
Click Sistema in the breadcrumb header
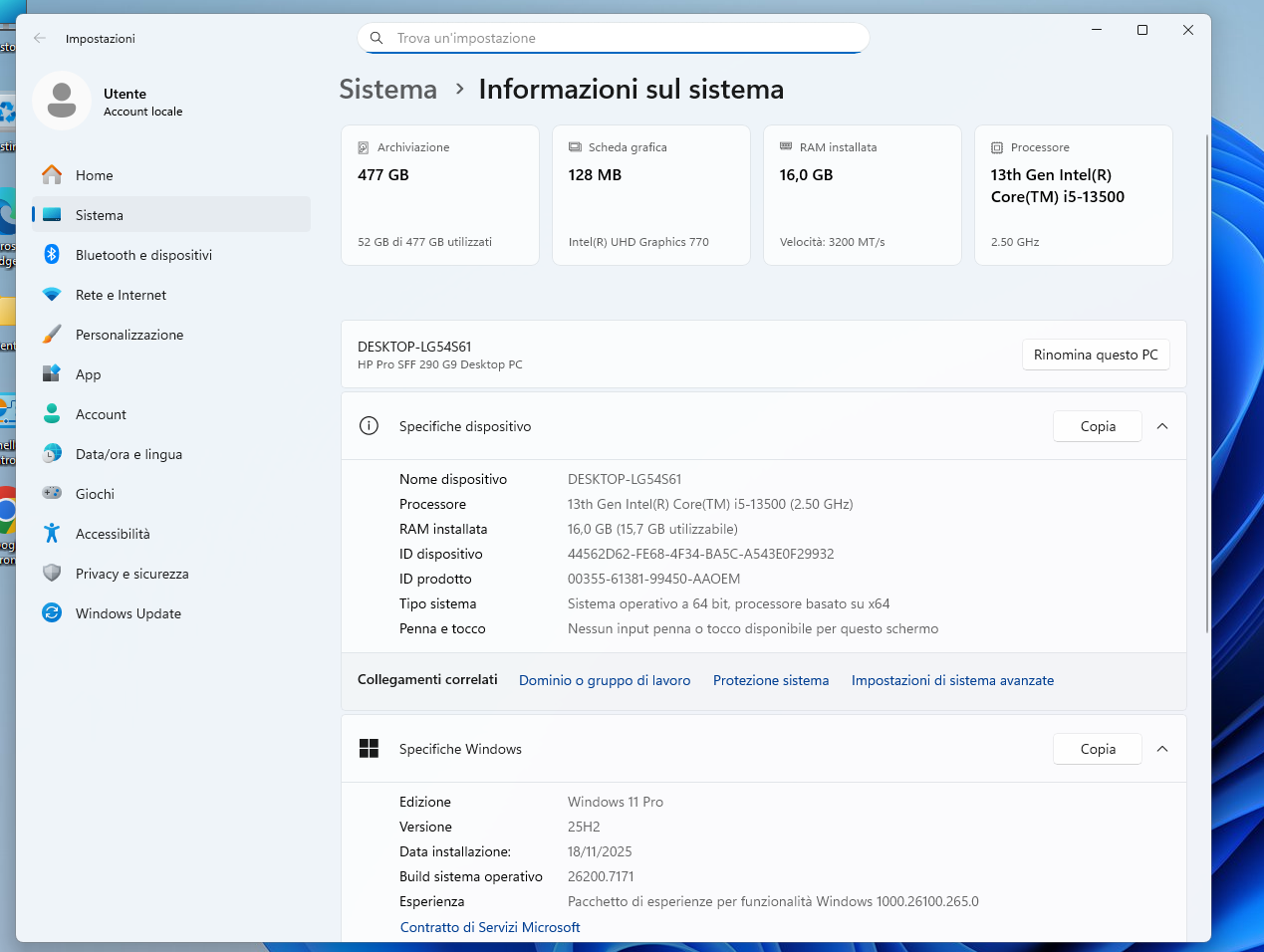pyautogui.click(x=388, y=90)
